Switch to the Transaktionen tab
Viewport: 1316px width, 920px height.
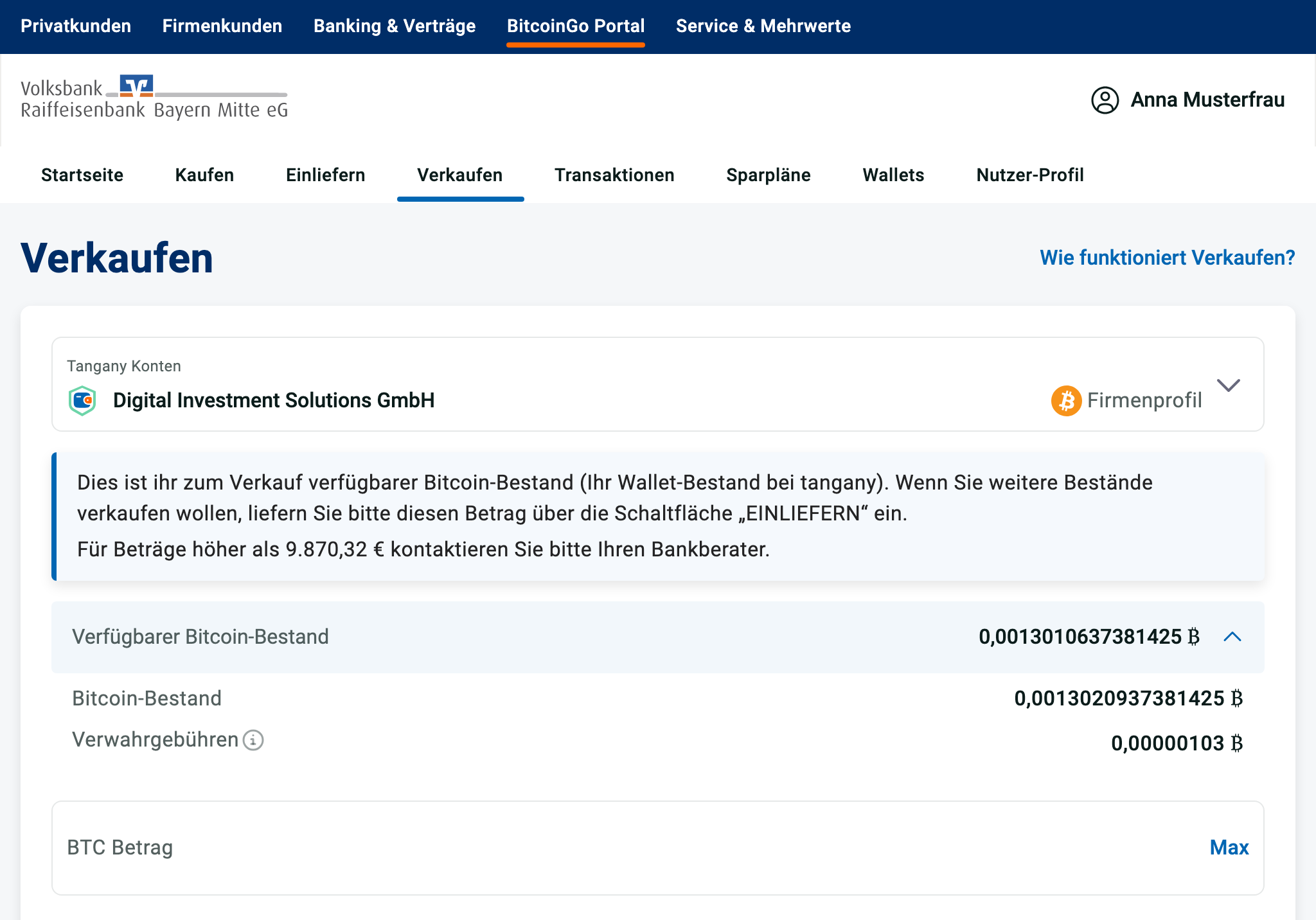[x=614, y=175]
